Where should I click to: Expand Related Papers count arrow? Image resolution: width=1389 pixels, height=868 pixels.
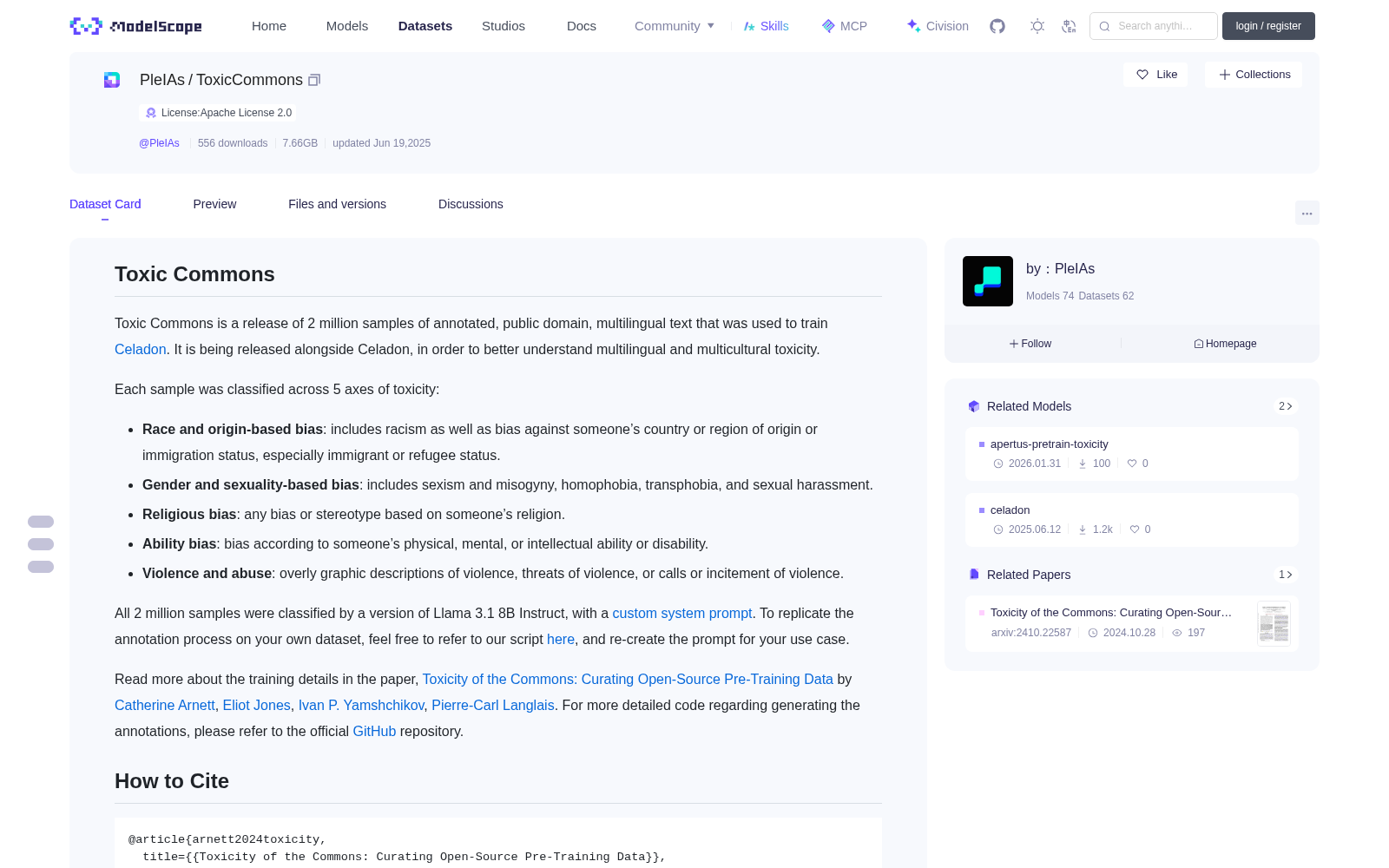(1286, 575)
